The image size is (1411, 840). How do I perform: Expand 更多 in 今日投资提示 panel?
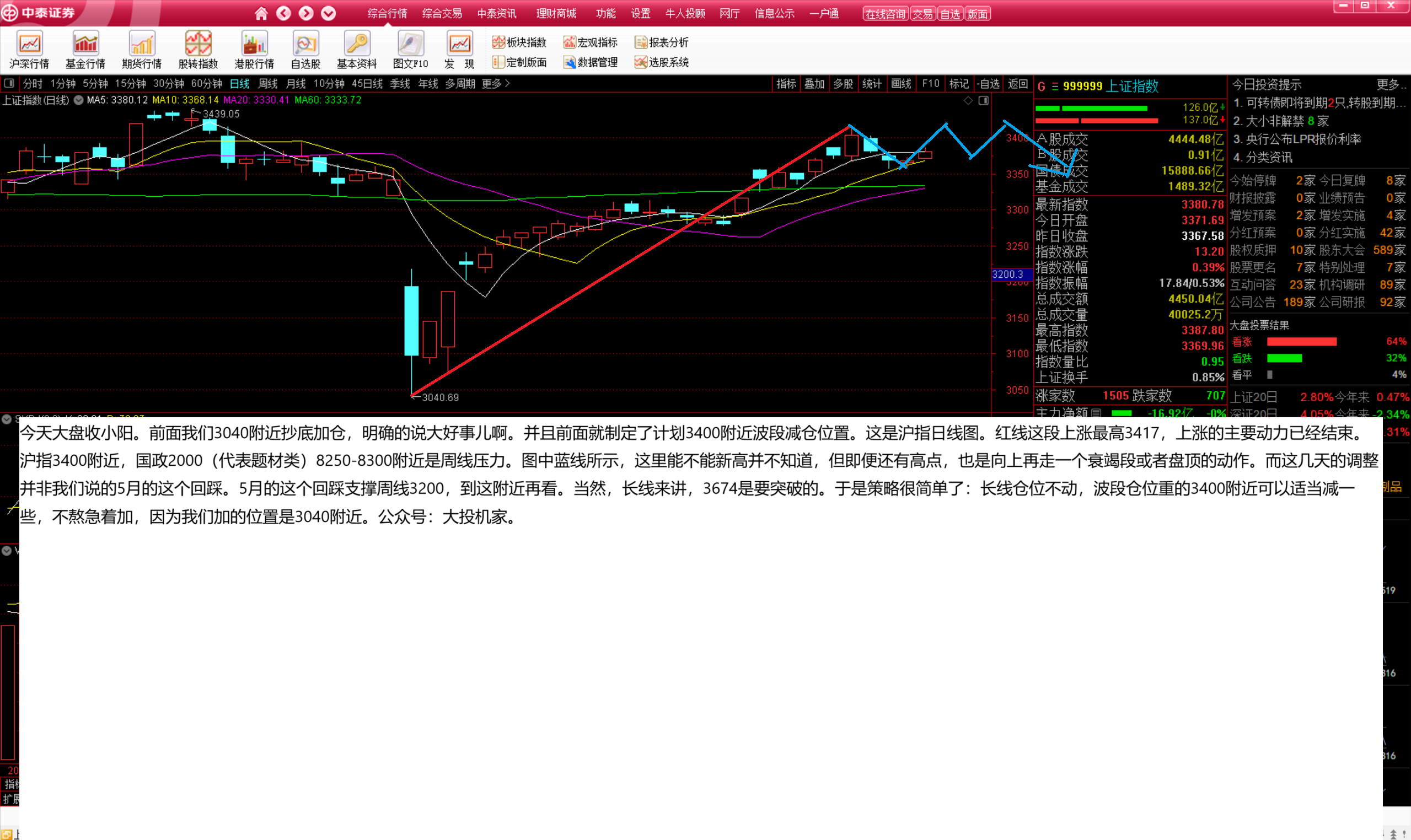pyautogui.click(x=1392, y=84)
